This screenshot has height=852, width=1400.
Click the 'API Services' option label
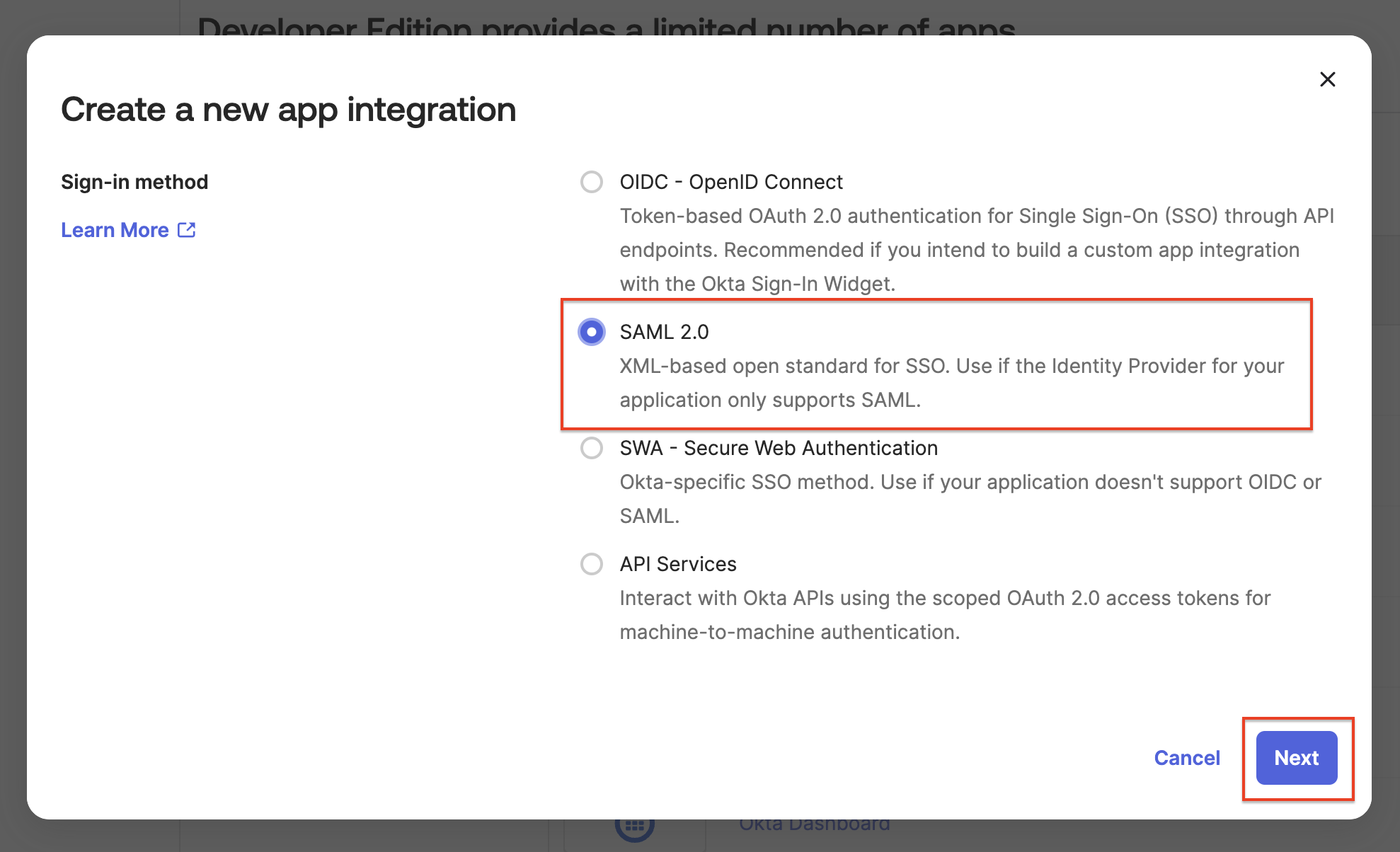pyautogui.click(x=677, y=564)
